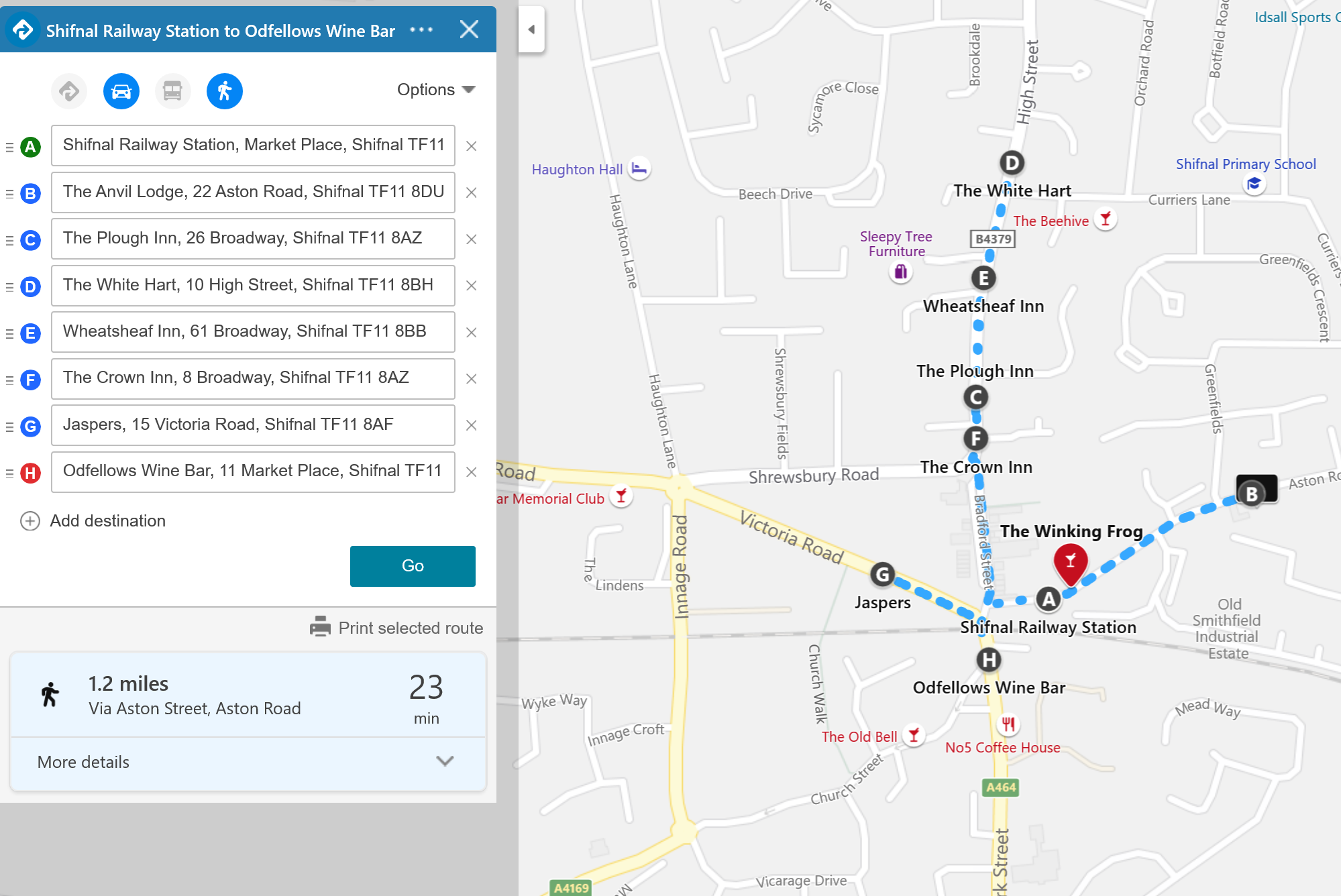Click map marker D for The White Hart
The image size is (1341, 896).
(1012, 163)
